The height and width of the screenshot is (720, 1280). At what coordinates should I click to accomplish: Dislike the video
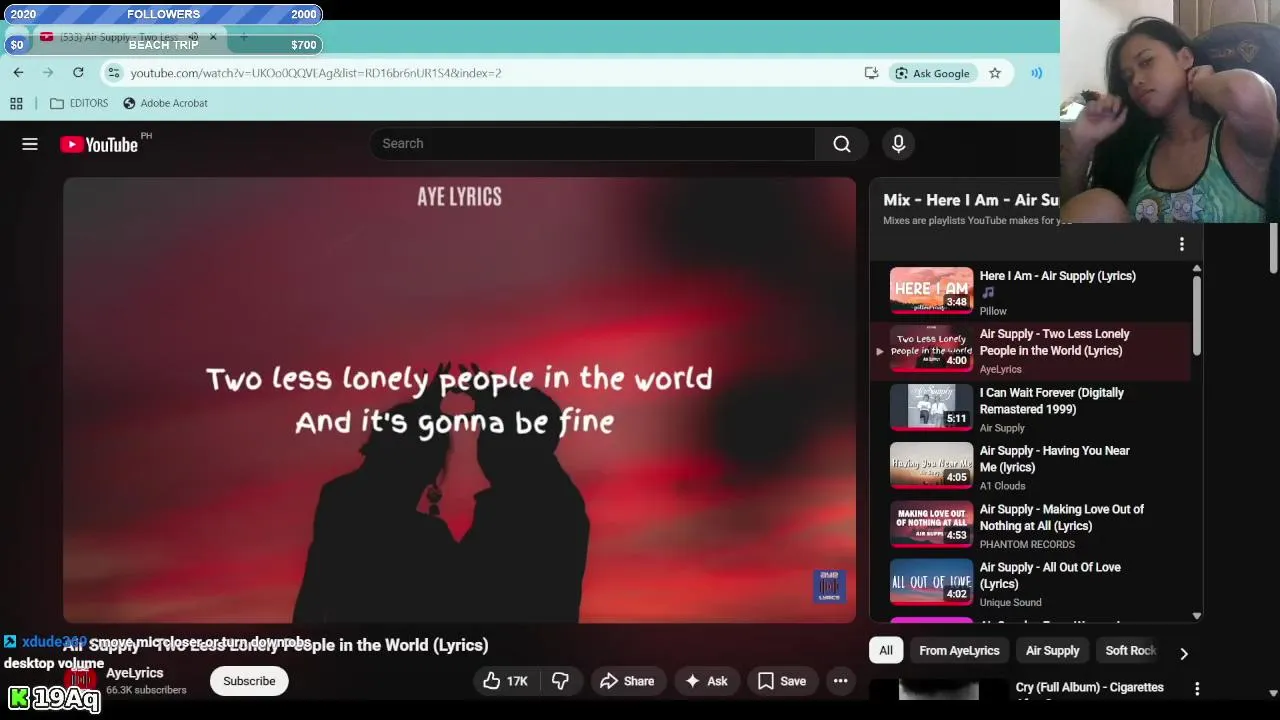(560, 681)
